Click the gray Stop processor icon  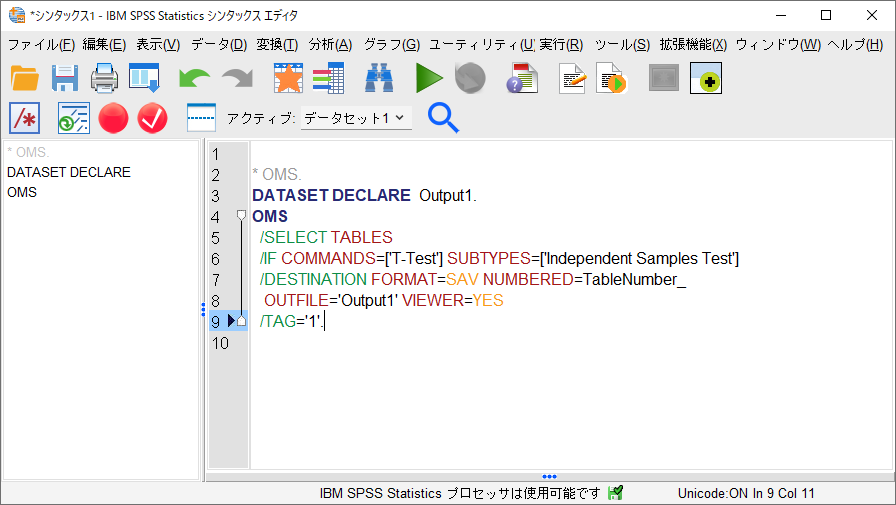470,78
